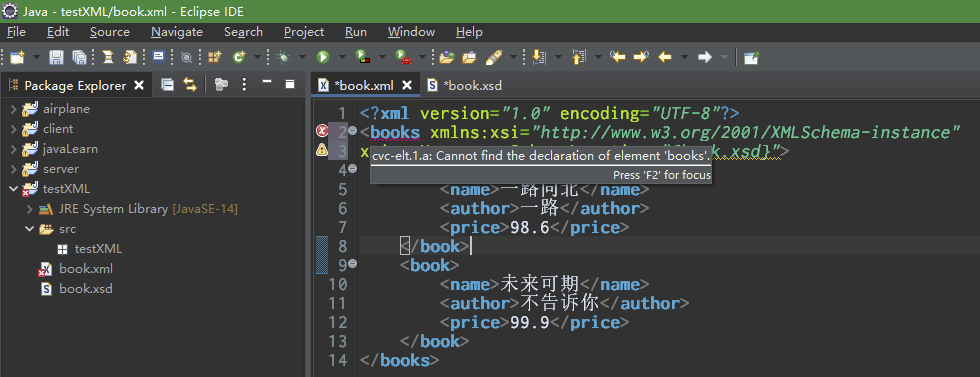
Task: Open the Back history dropdown arrow
Action: click(684, 58)
